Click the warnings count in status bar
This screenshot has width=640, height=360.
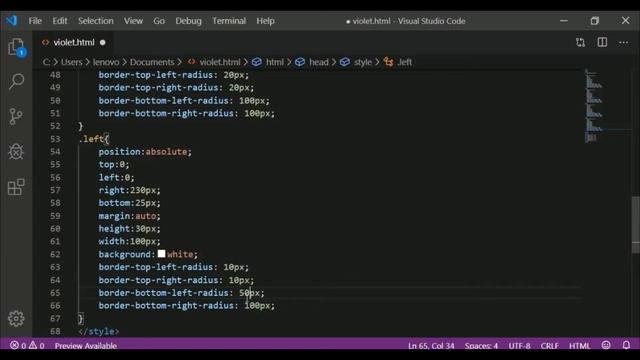tap(36, 346)
